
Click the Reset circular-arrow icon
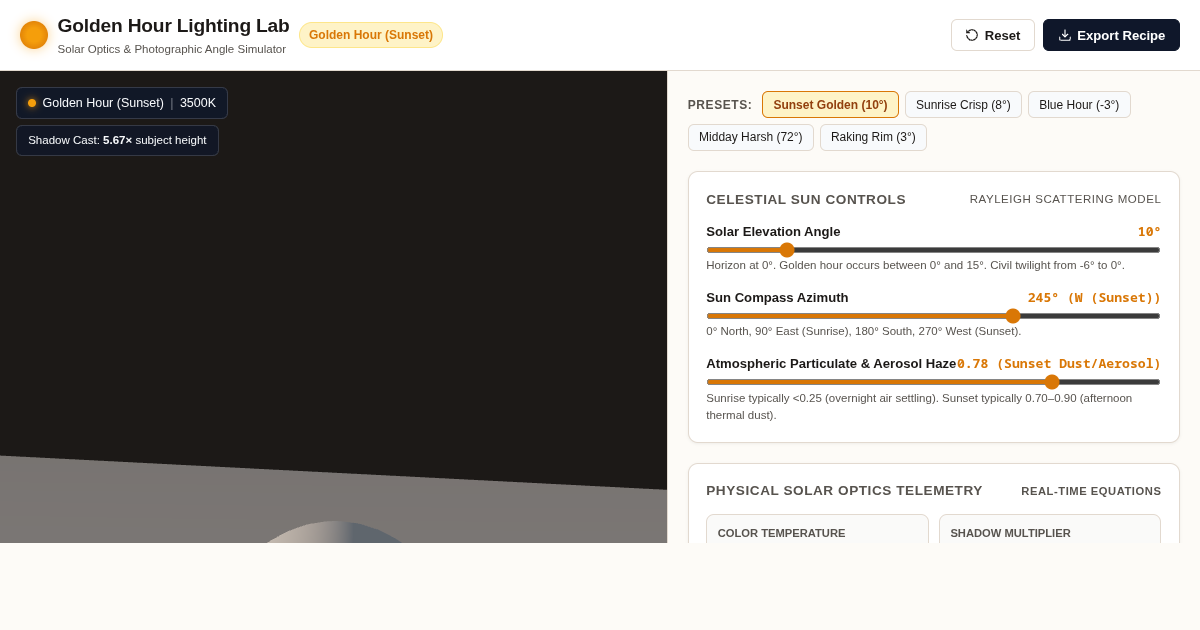[972, 35]
